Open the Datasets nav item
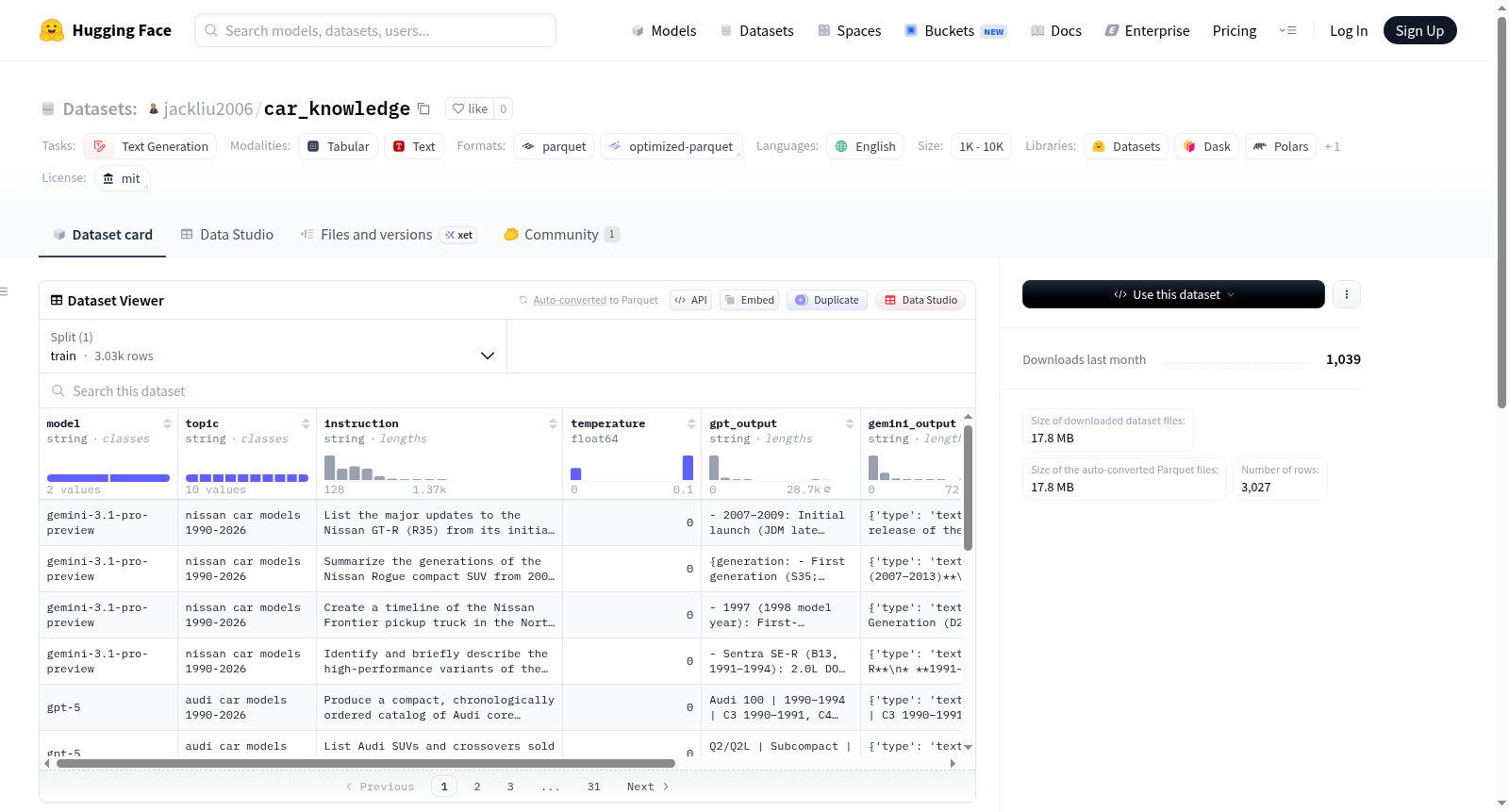This screenshot has width=1509, height=812. pos(756,30)
